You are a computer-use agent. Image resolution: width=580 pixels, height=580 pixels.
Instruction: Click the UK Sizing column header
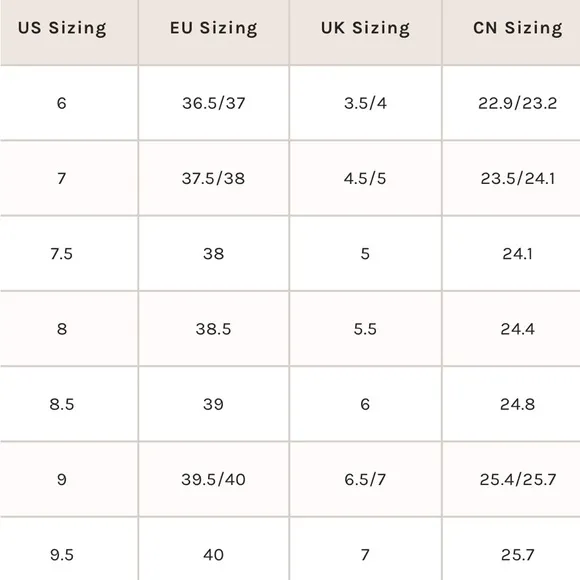pos(365,32)
